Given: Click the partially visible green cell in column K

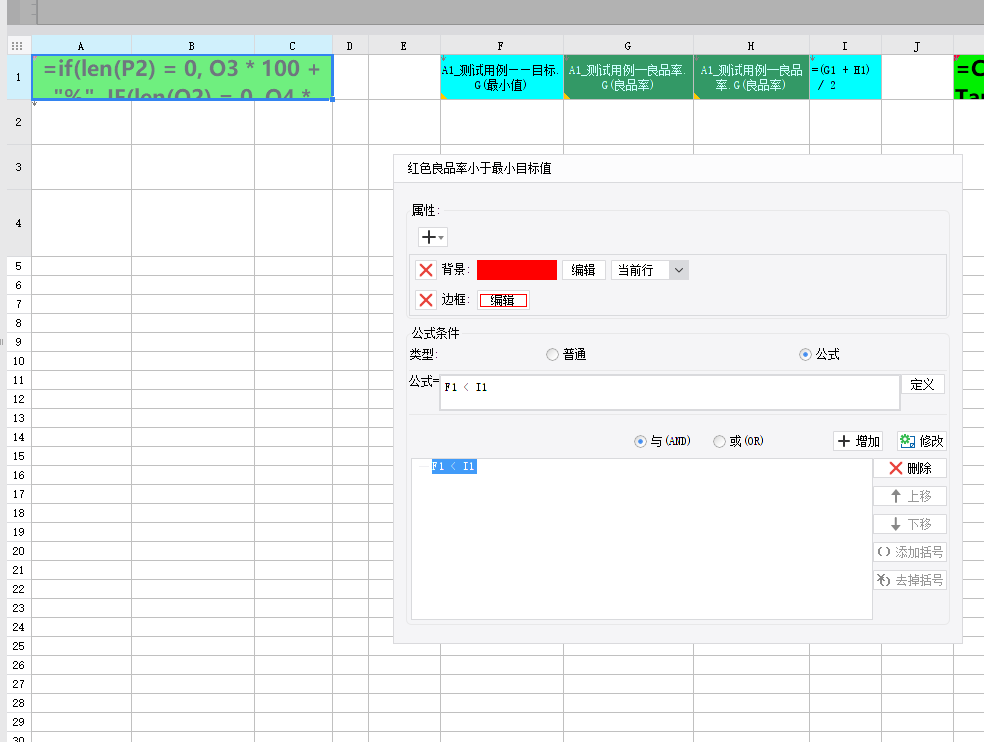Looking at the screenshot, I should 969,77.
